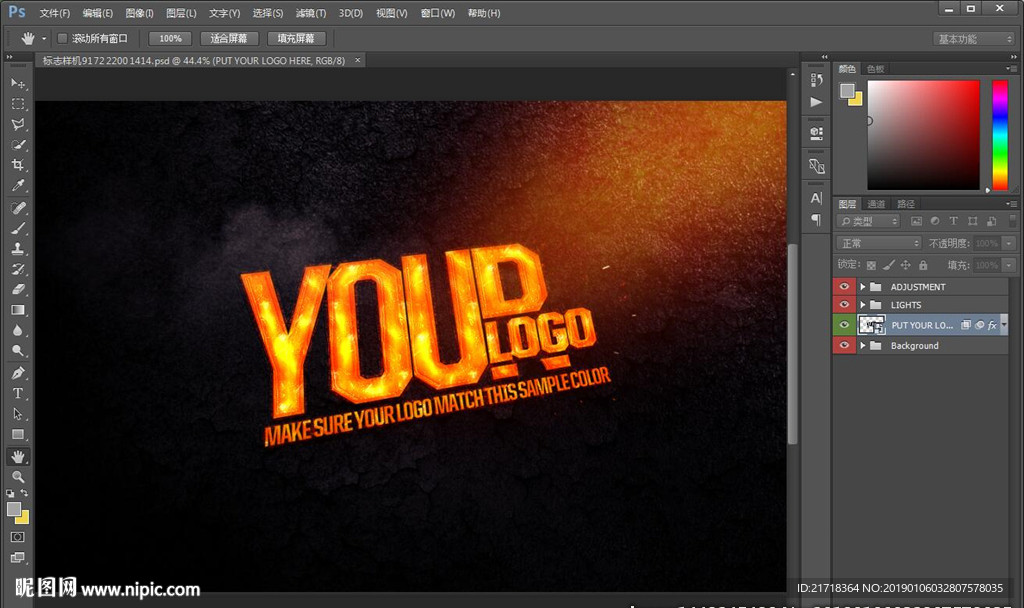This screenshot has width=1024, height=608.
Task: Hide the Background layer group
Action: tap(844, 345)
